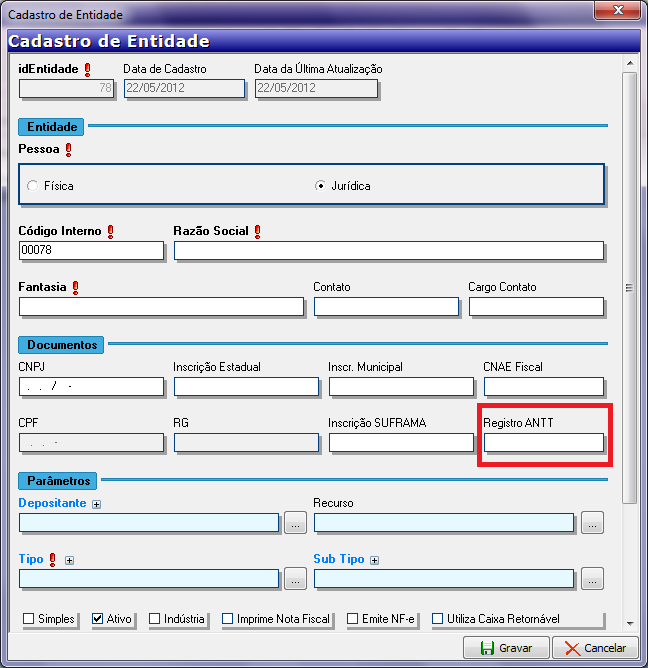648x668 pixels.
Task: Click the Cancelar button
Action: tap(595, 648)
